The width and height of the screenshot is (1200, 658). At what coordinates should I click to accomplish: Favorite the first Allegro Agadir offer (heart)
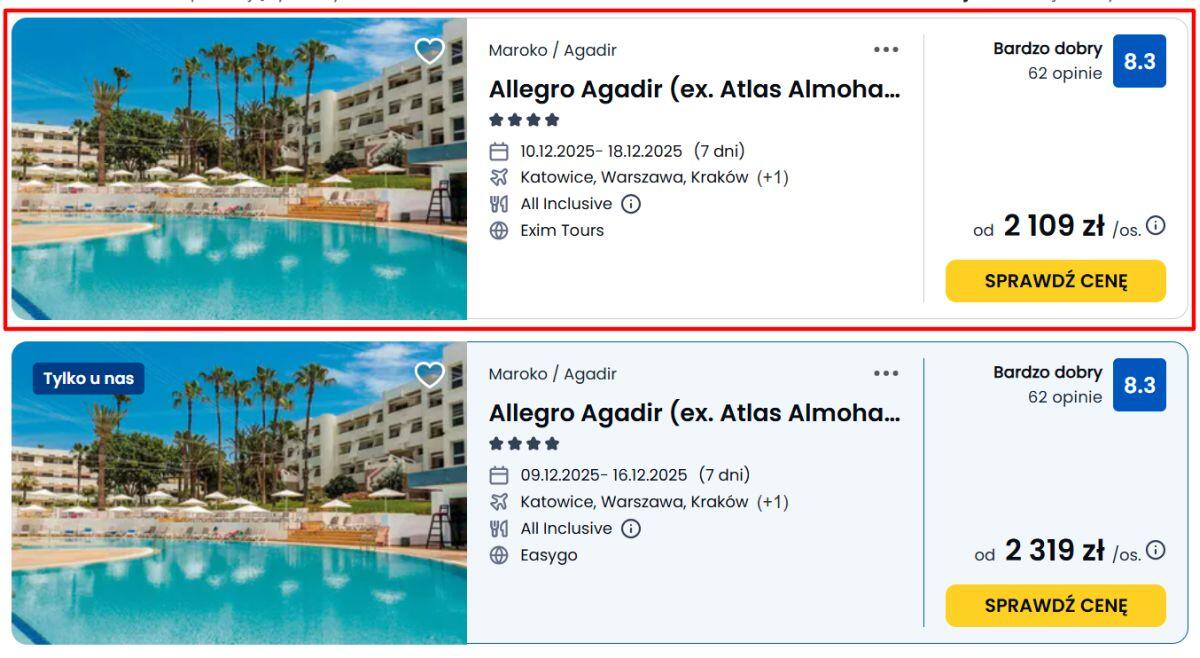point(429,51)
